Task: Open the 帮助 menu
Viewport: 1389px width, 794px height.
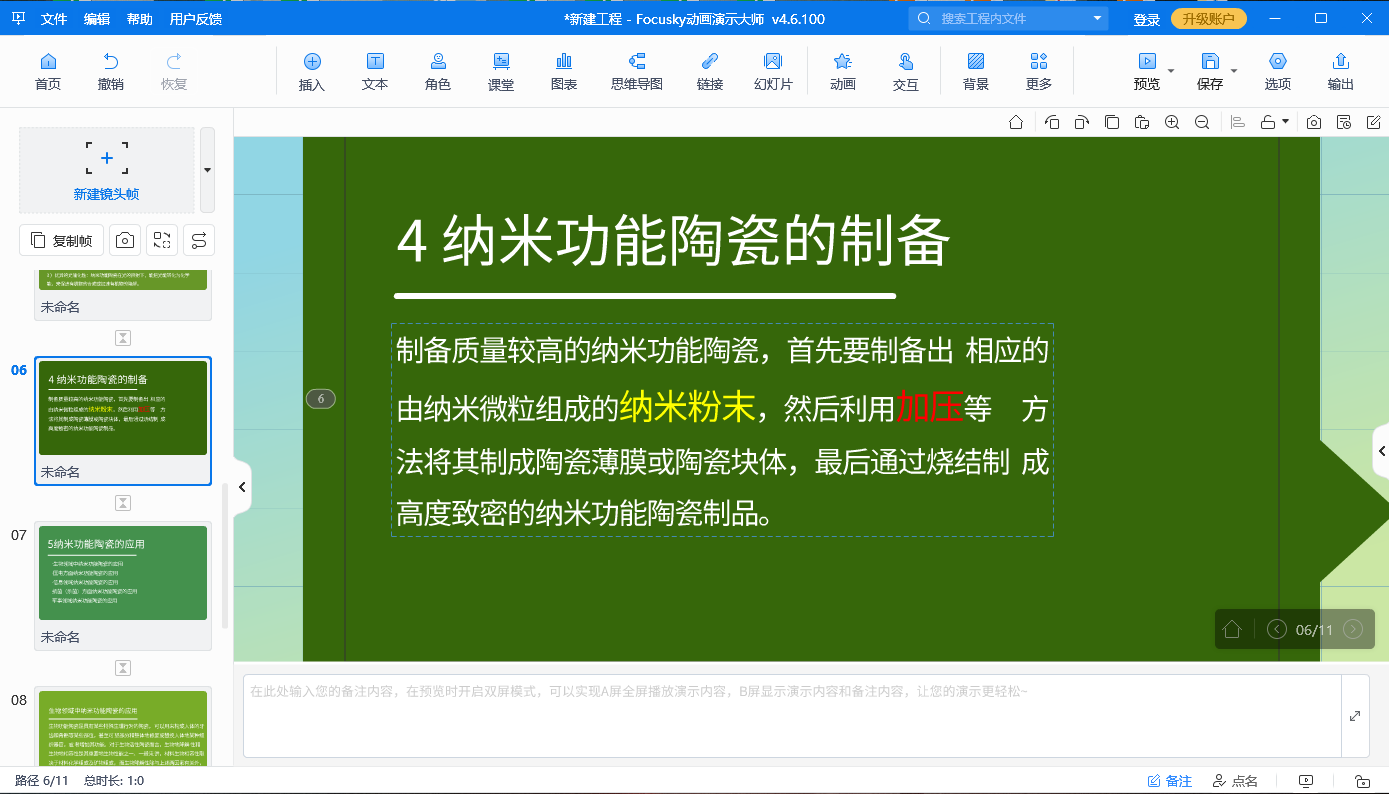Action: point(140,19)
